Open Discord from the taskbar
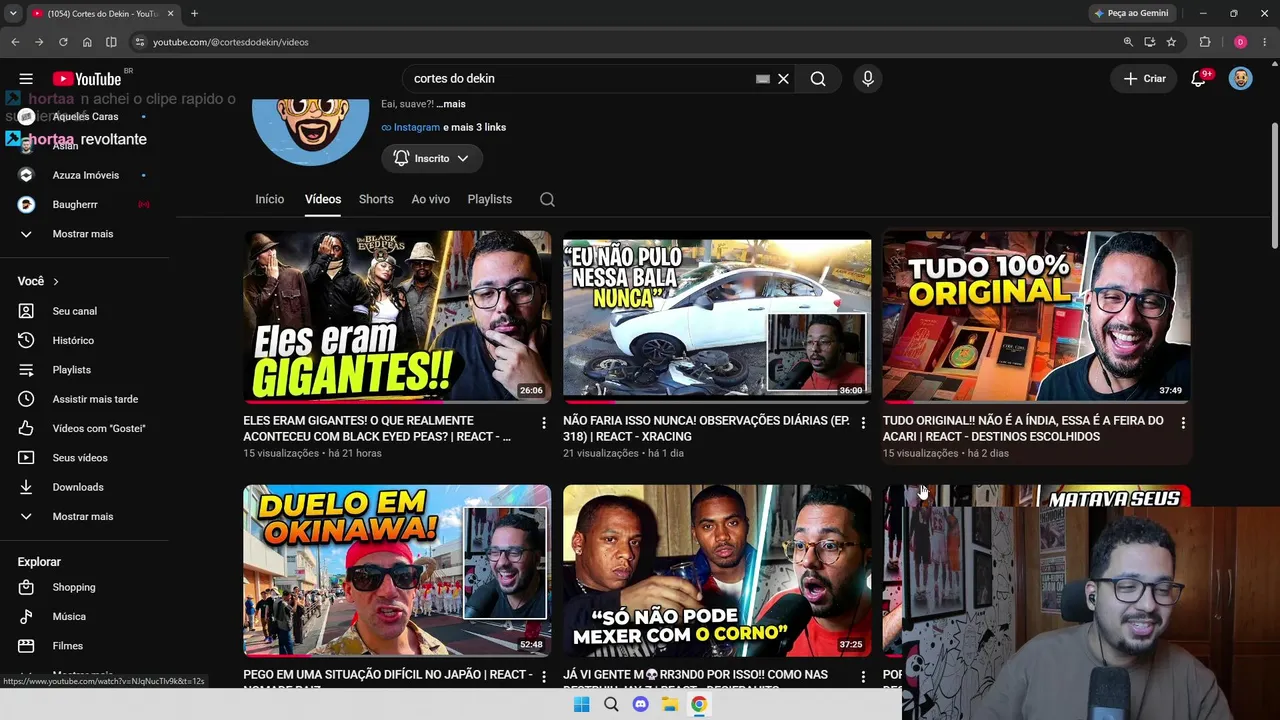The height and width of the screenshot is (720, 1280). pos(641,705)
